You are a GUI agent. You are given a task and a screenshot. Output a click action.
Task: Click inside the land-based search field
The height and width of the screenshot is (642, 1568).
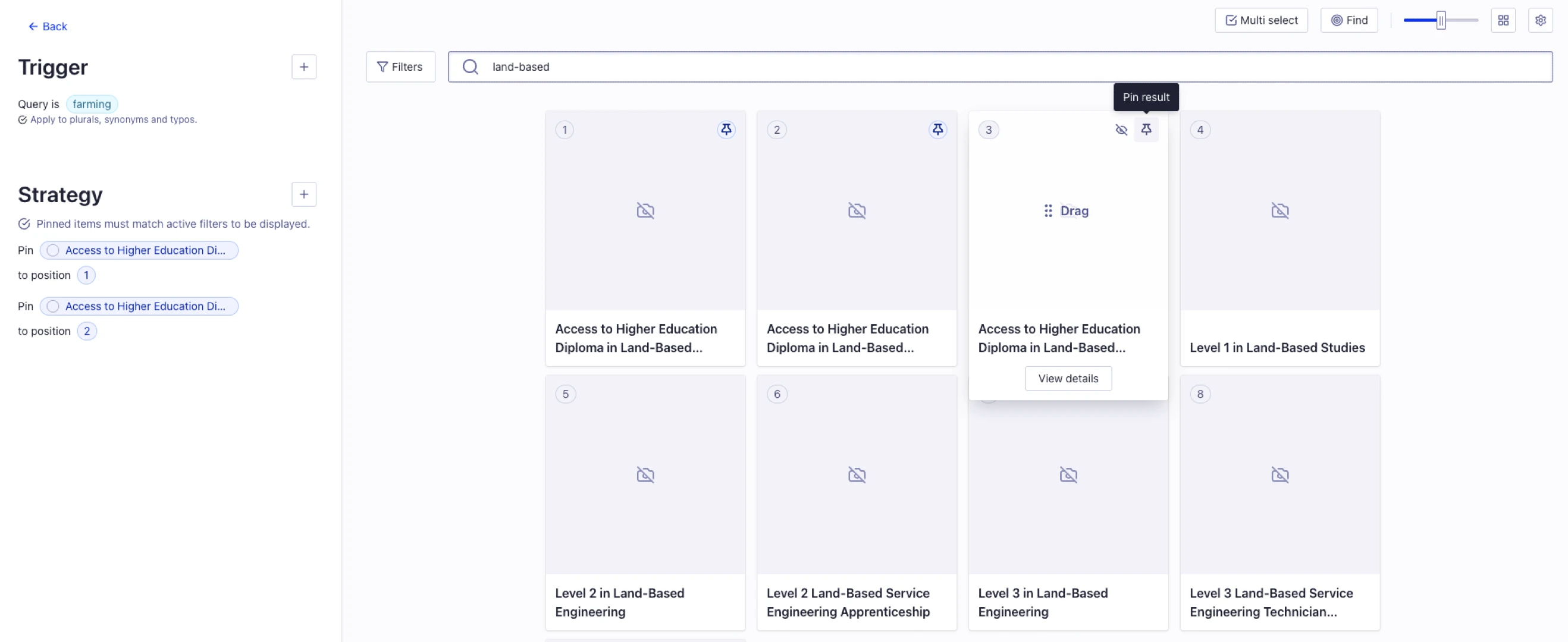[x=670, y=67]
